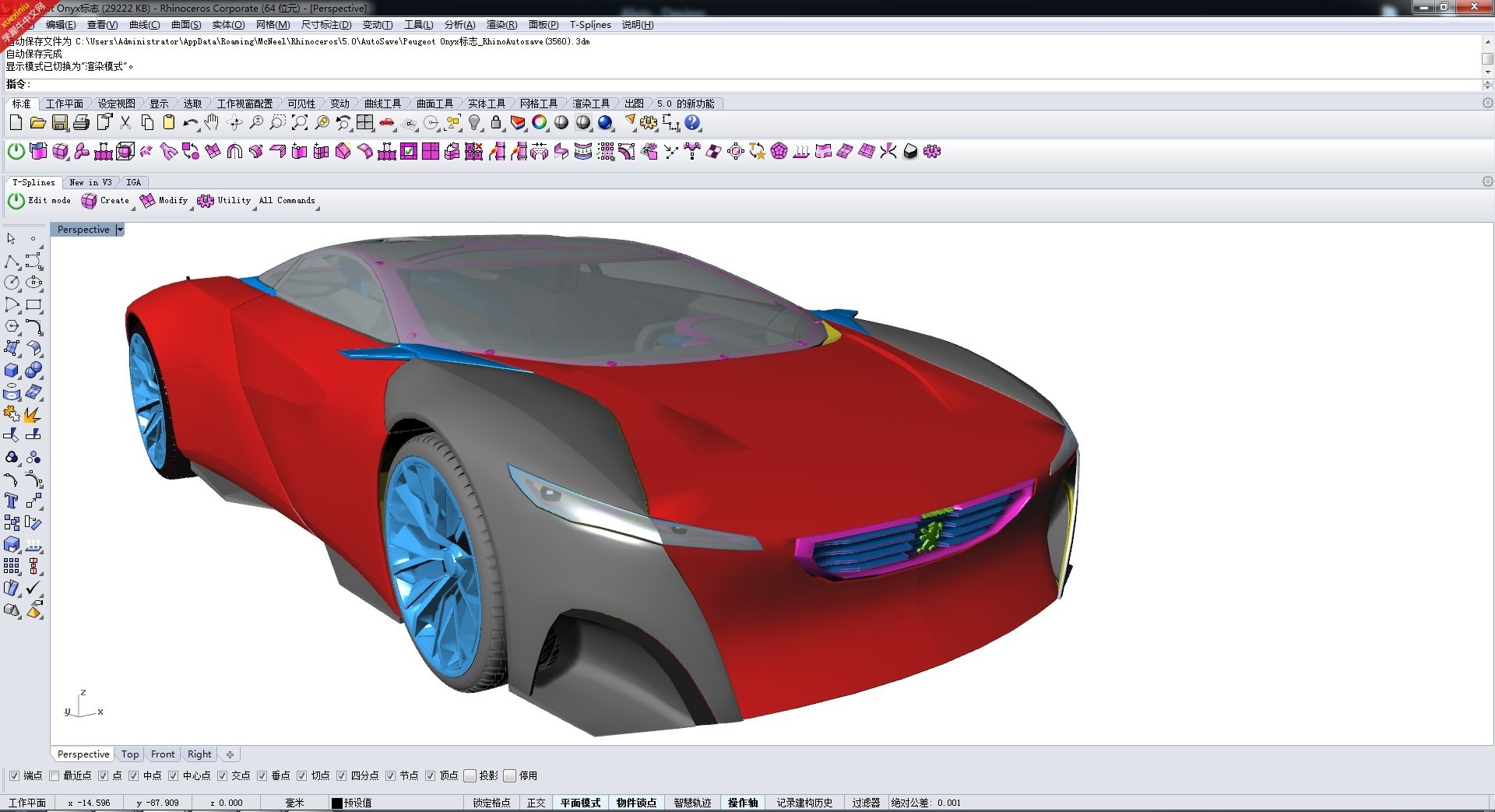Image resolution: width=1495 pixels, height=812 pixels.
Task: Toggle the 端点 end snap checkbox
Action: [14, 775]
